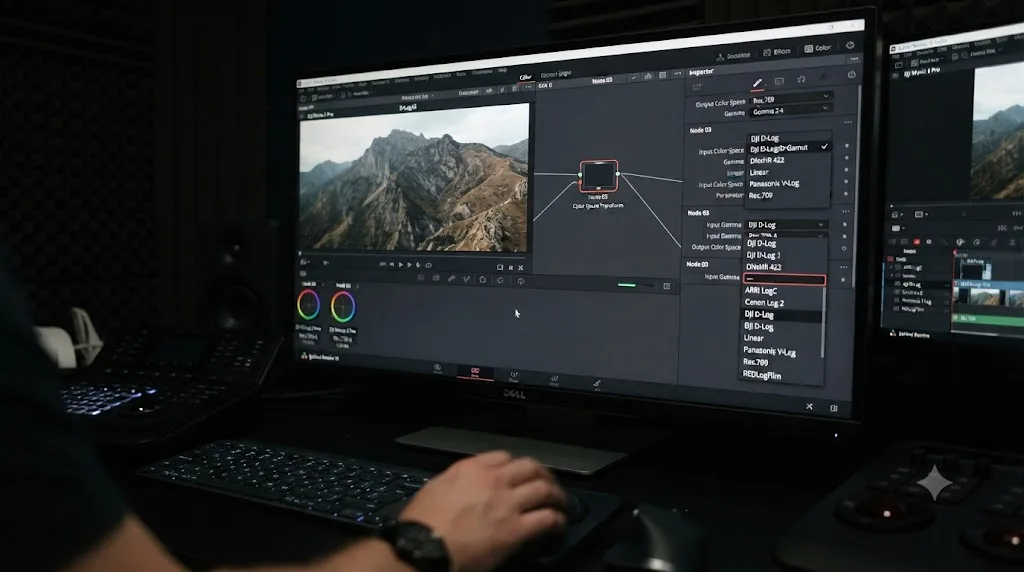Choose ARRI LogC from the gamma list

(761, 291)
